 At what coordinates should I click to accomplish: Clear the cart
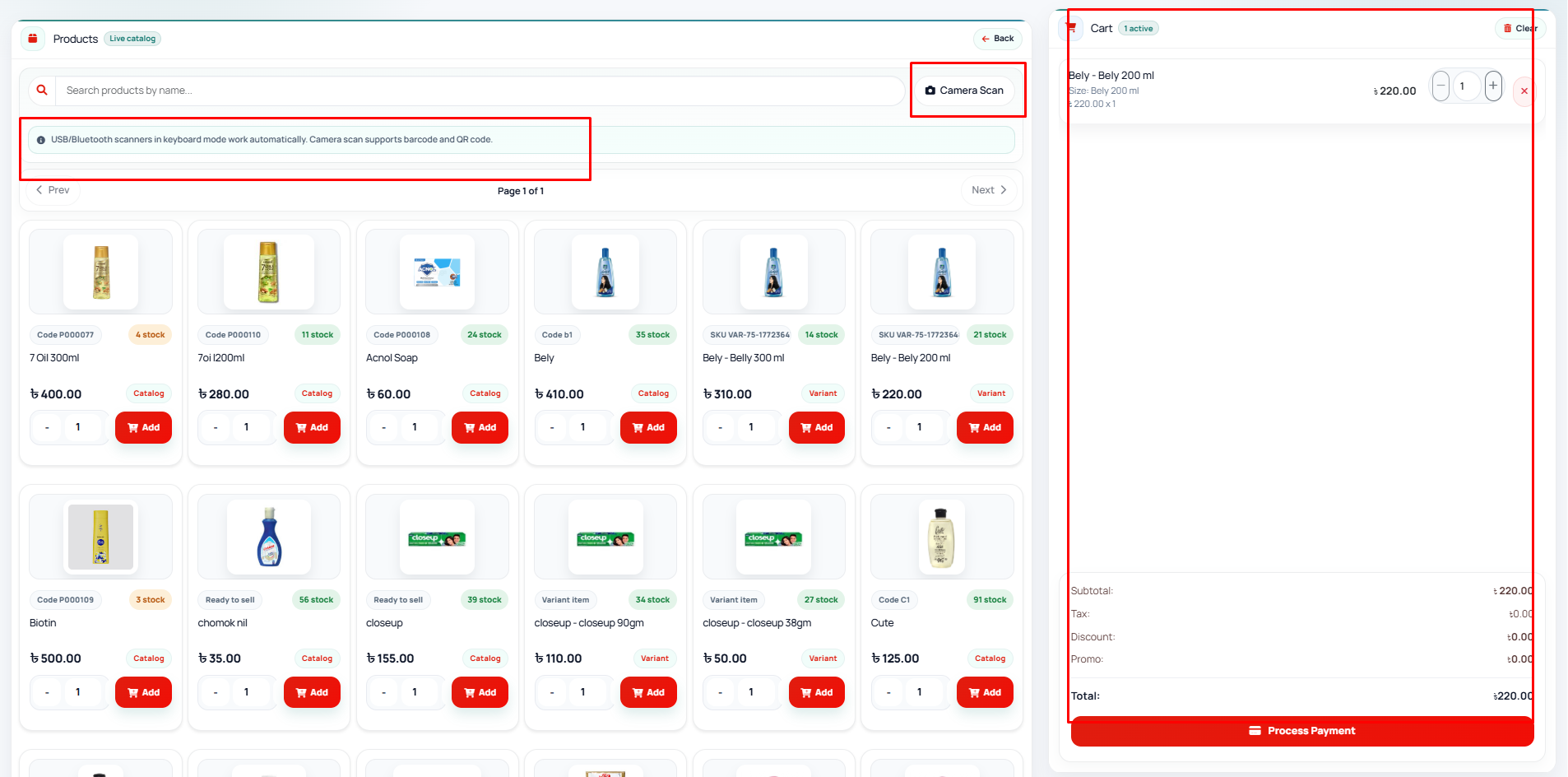[1519, 28]
